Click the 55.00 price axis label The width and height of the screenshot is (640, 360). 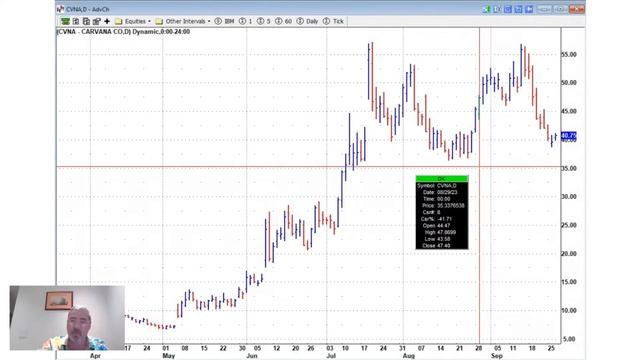click(569, 54)
